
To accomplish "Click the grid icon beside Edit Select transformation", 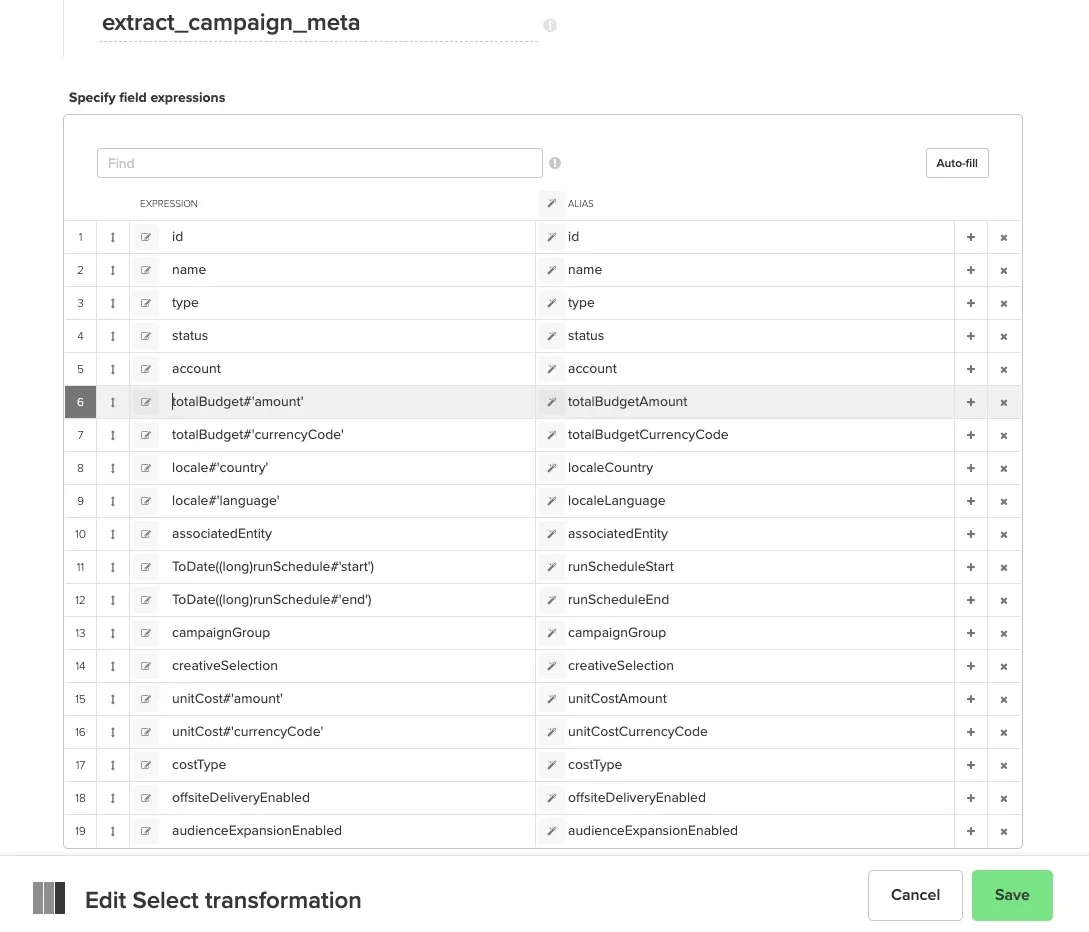I will [48, 897].
